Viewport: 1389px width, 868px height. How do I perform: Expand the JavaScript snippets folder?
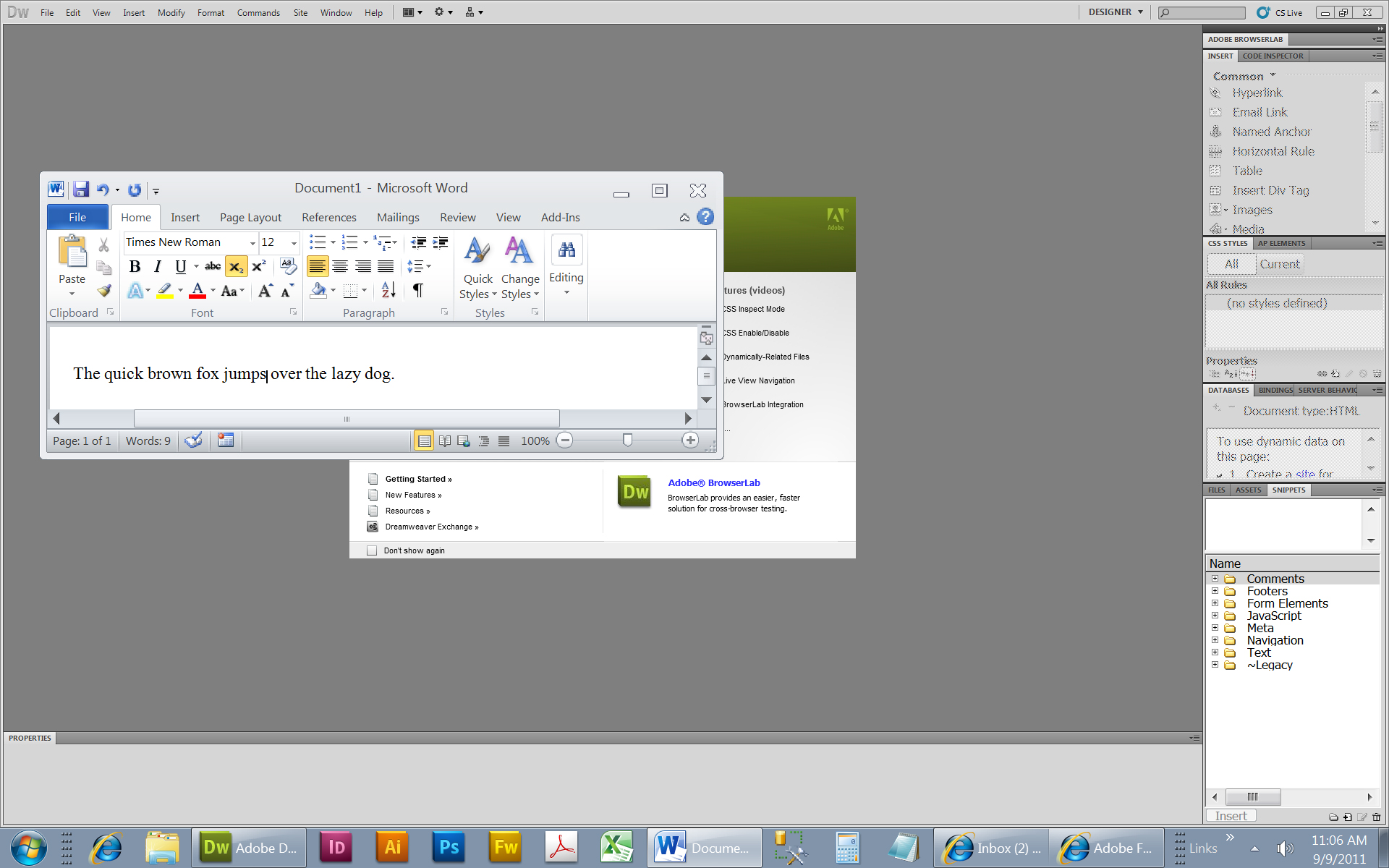[1215, 616]
